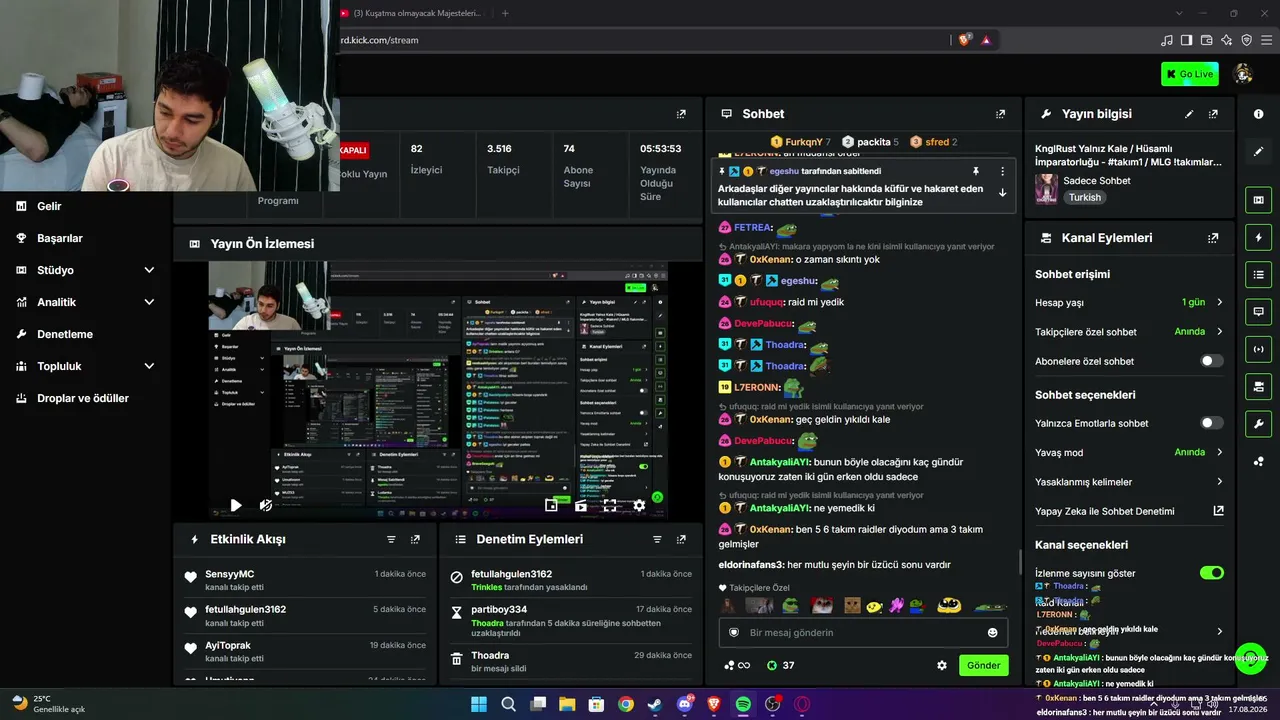1280x720 pixels.
Task: Click the list icon in right rail
Action: [1258, 274]
